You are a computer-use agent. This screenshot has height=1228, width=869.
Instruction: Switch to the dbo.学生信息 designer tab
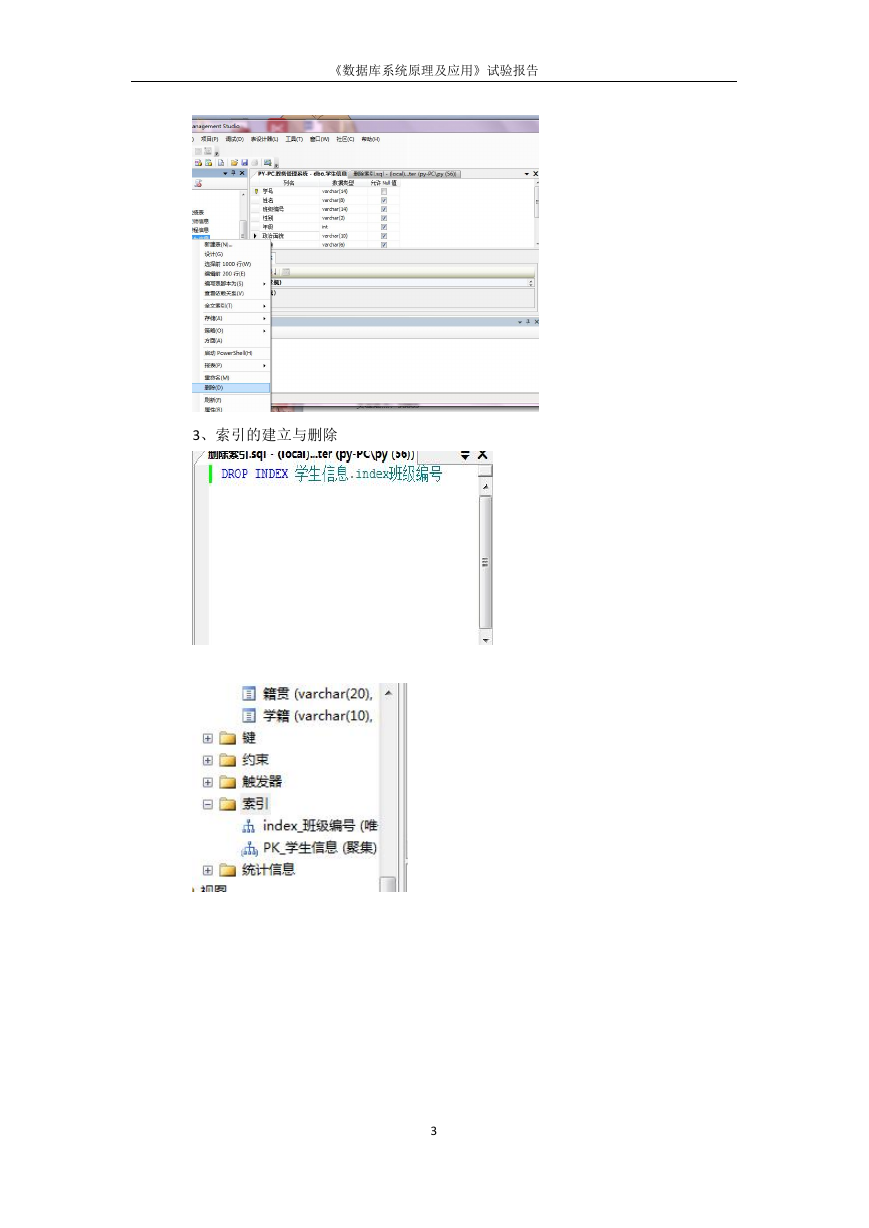(x=302, y=174)
